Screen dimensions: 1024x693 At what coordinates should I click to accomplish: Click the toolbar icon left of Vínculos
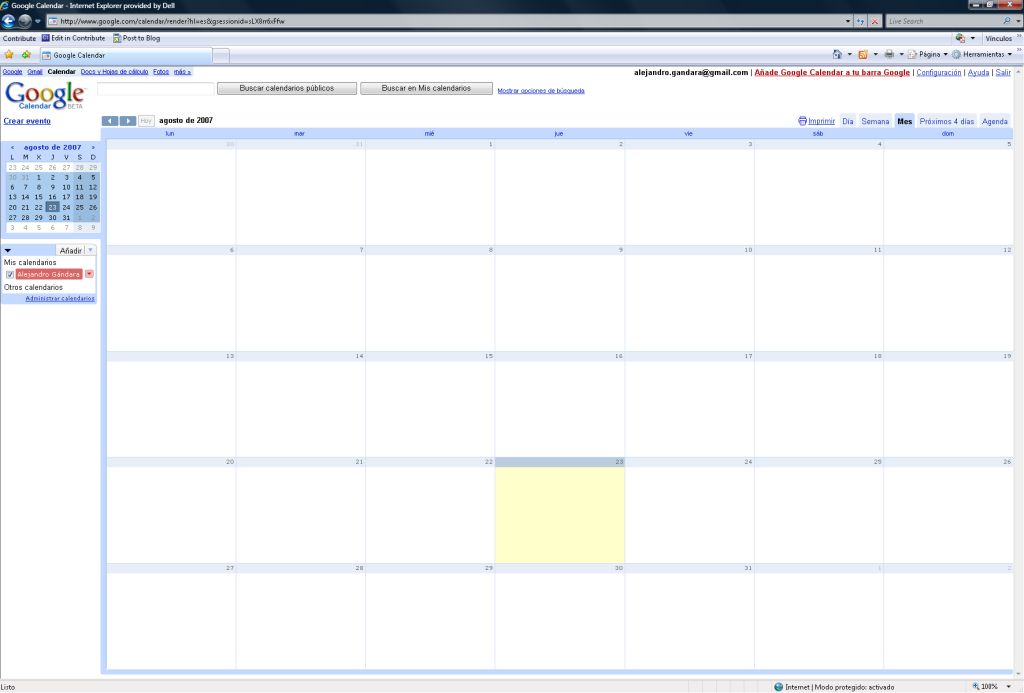[x=959, y=39]
